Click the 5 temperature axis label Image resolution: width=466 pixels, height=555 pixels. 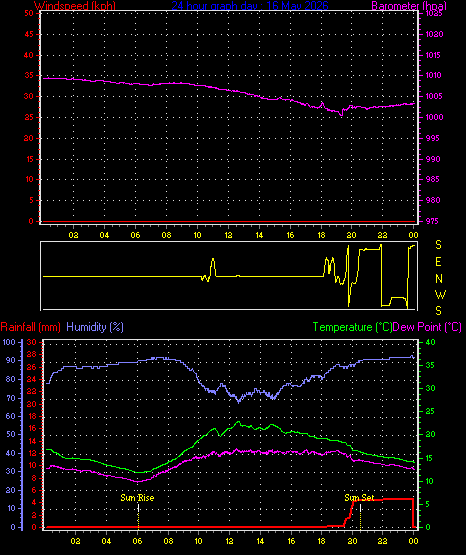(x=428, y=504)
